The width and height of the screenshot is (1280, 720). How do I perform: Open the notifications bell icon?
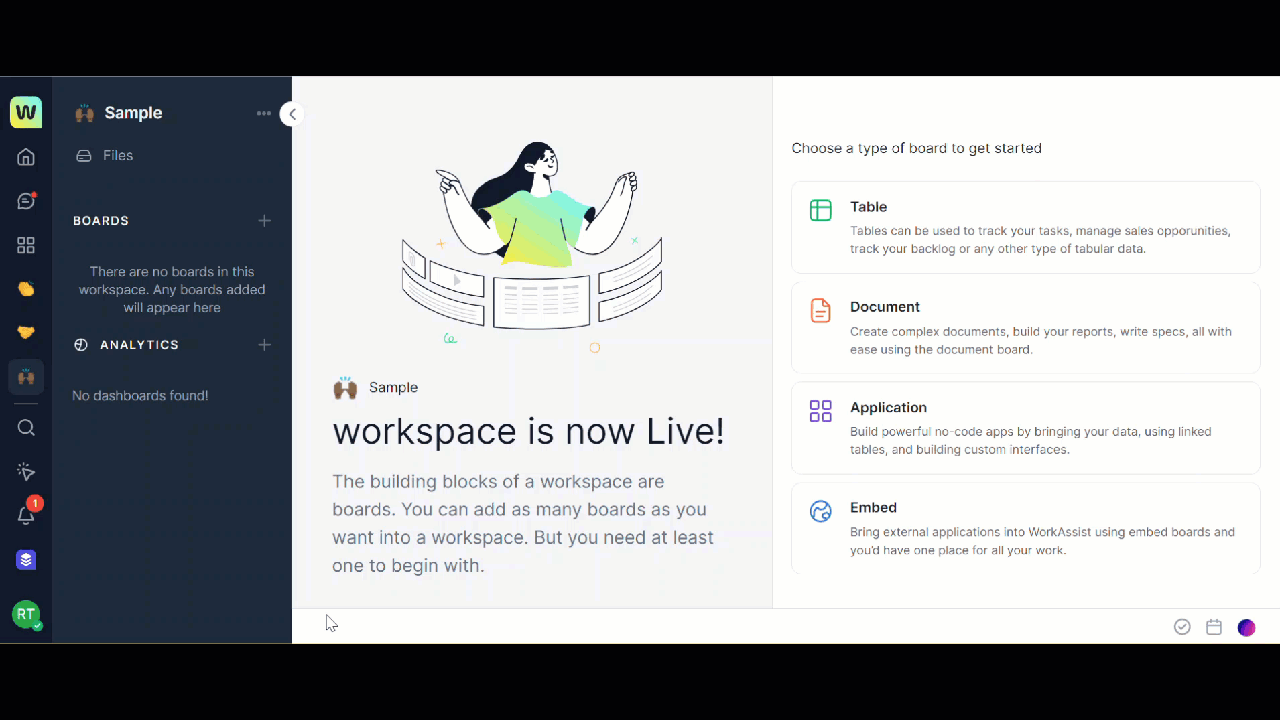click(26, 516)
